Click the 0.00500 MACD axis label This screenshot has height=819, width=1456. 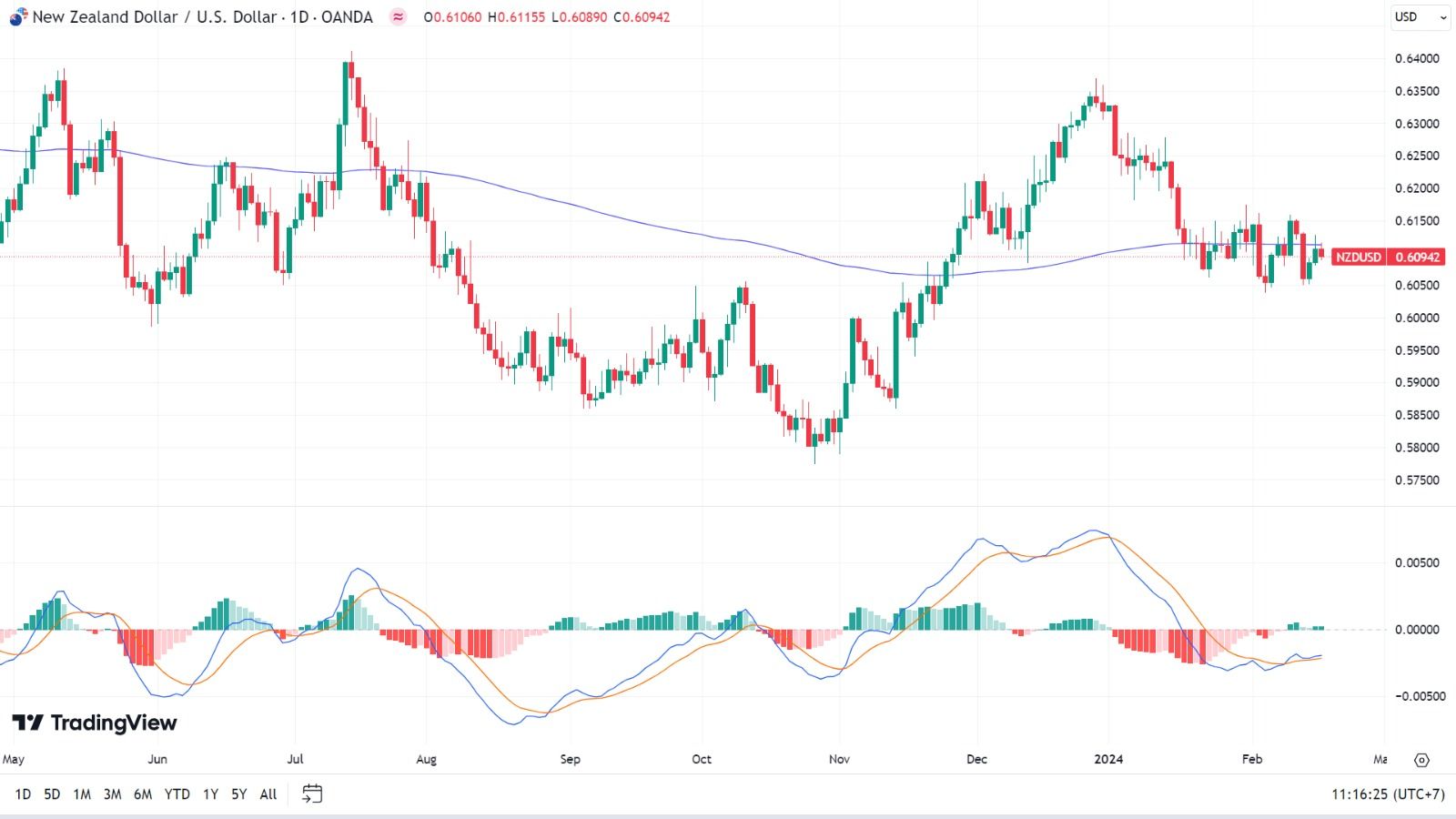click(1417, 562)
